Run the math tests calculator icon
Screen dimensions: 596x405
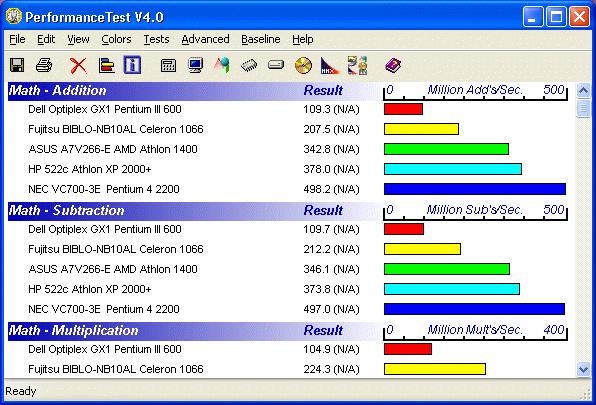[168, 65]
